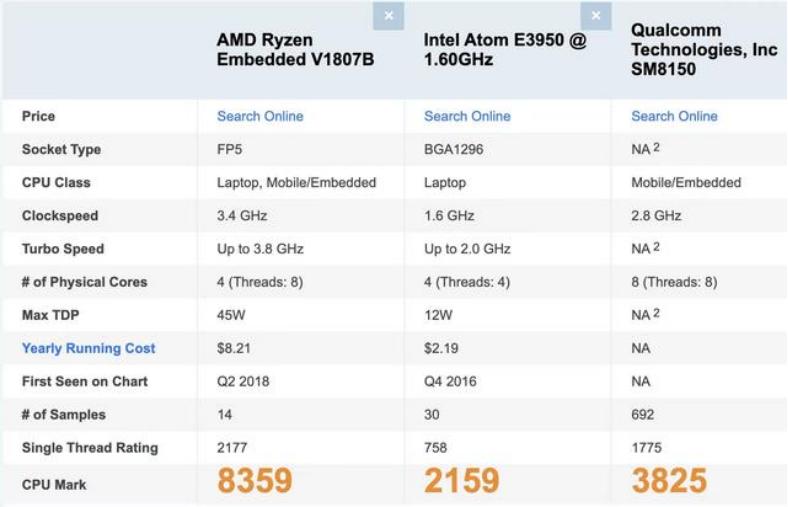
Task: Click the 8359 CPU Mark score
Action: [x=255, y=482]
